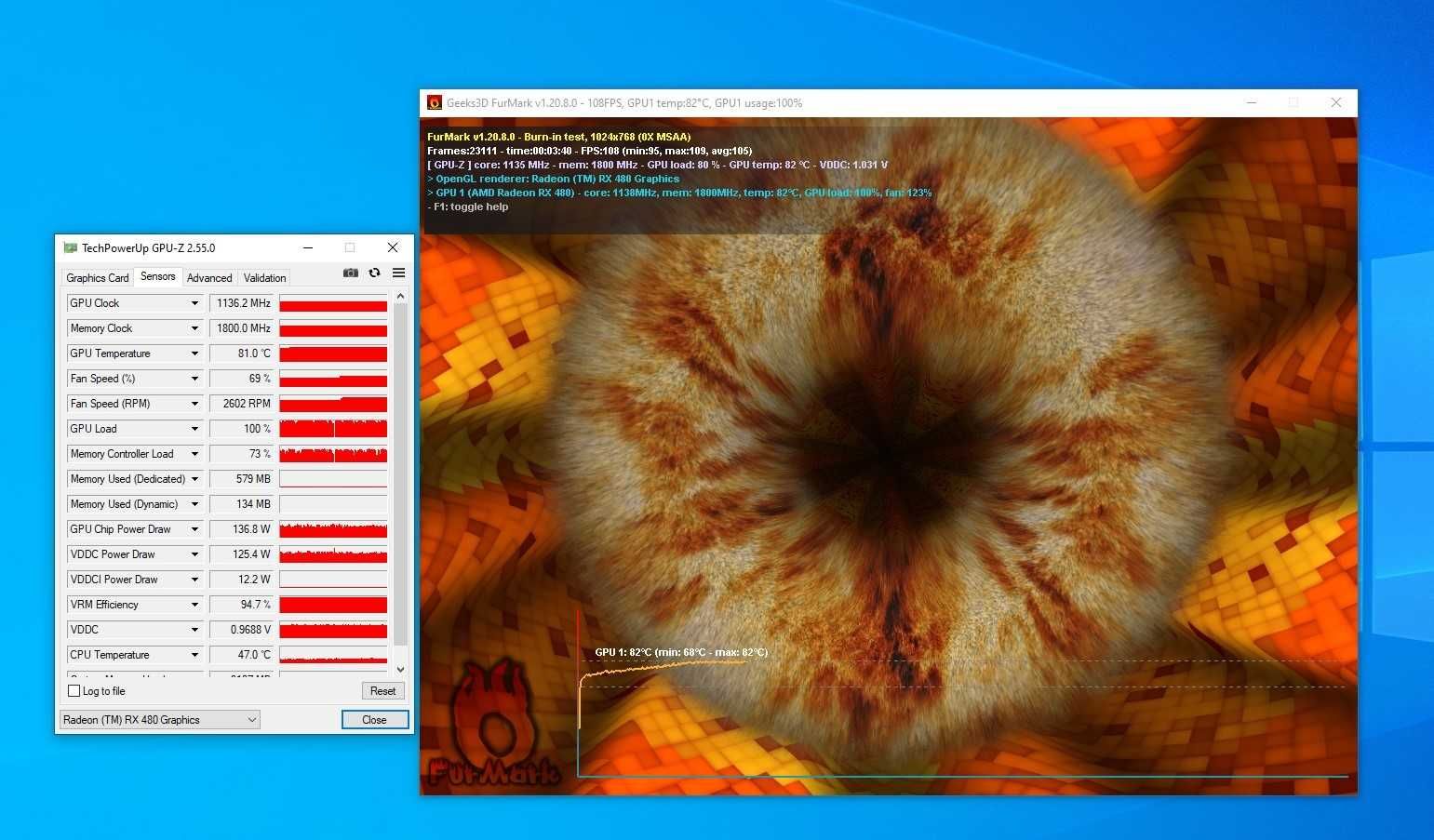The width and height of the screenshot is (1434, 840).
Task: Open the VDDCI Power Draw dropdown
Action: (x=194, y=580)
